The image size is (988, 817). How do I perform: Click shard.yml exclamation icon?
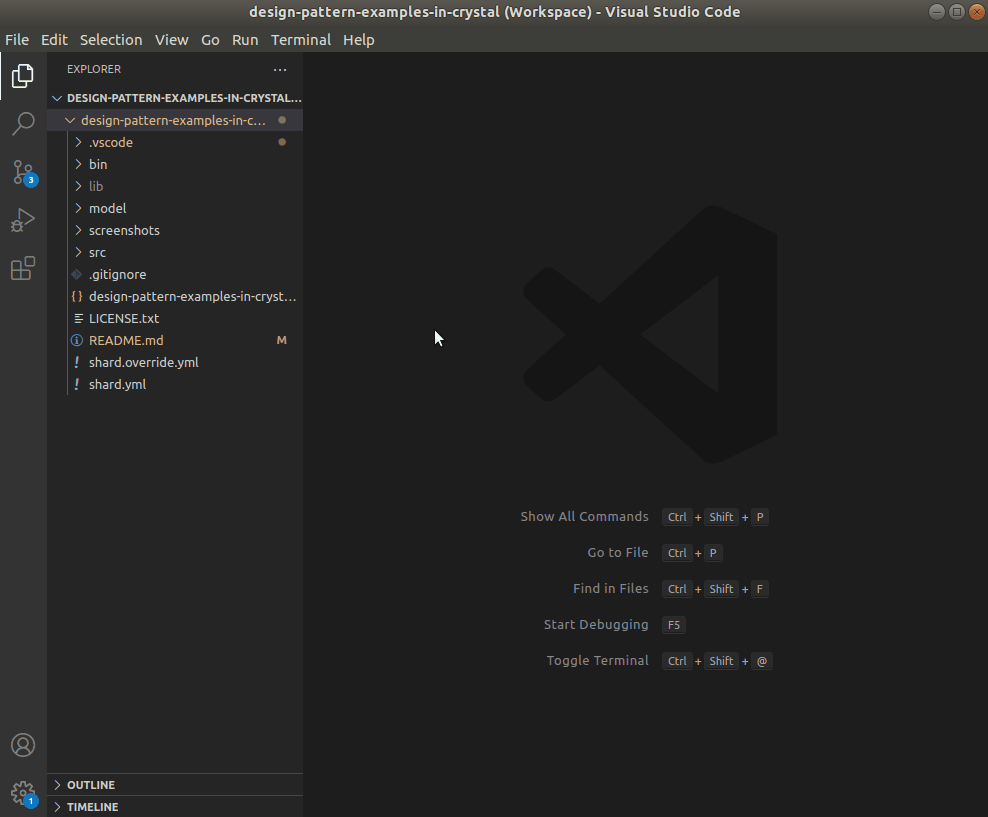[77, 385]
